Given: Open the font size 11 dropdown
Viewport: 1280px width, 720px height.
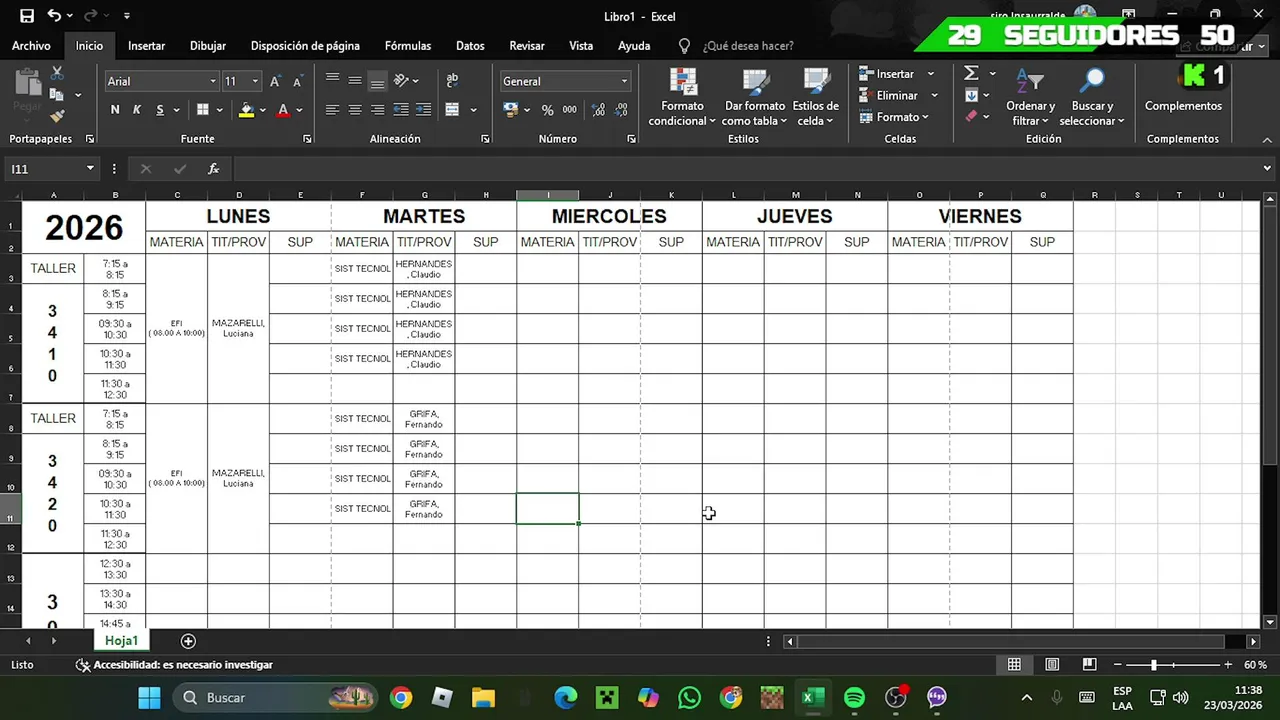Looking at the screenshot, I should coord(255,81).
